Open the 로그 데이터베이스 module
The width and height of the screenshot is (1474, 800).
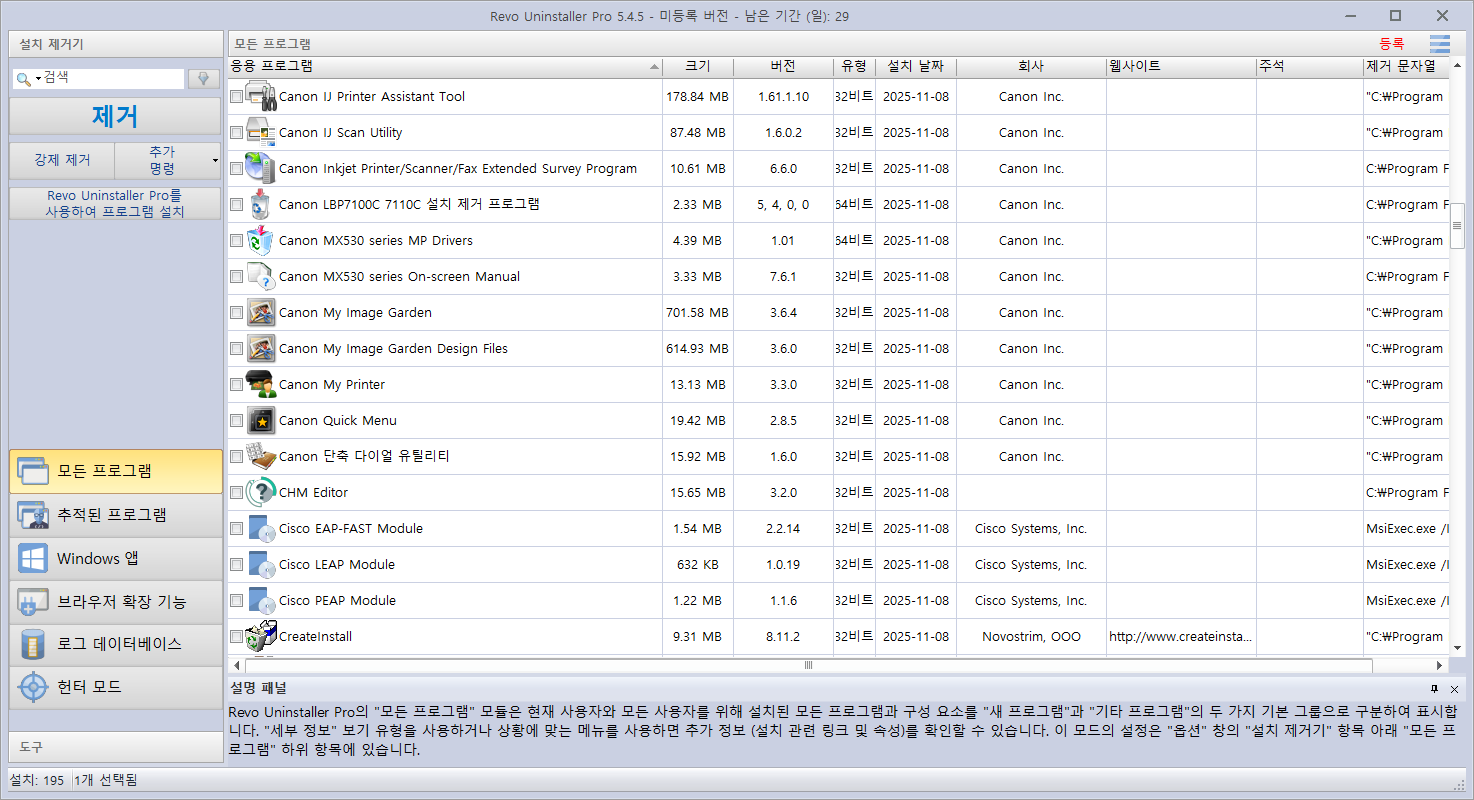pos(116,645)
